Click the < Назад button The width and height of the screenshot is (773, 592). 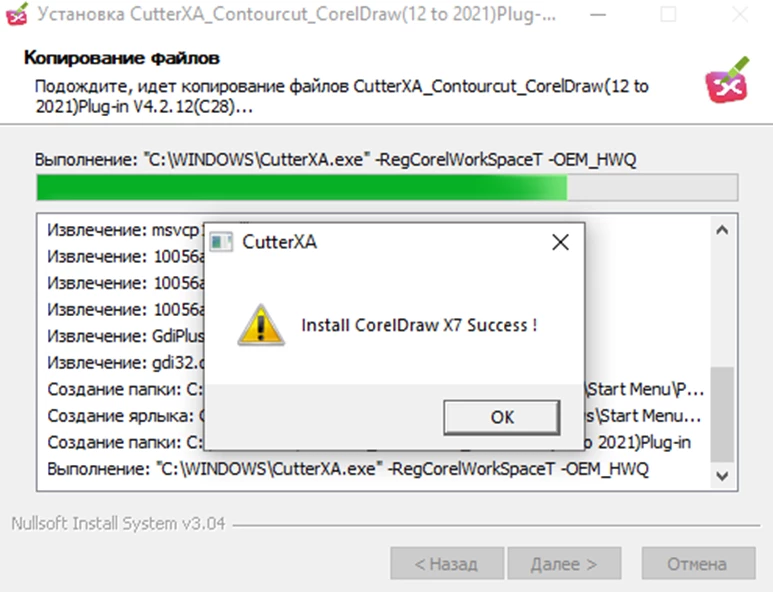[x=447, y=563]
